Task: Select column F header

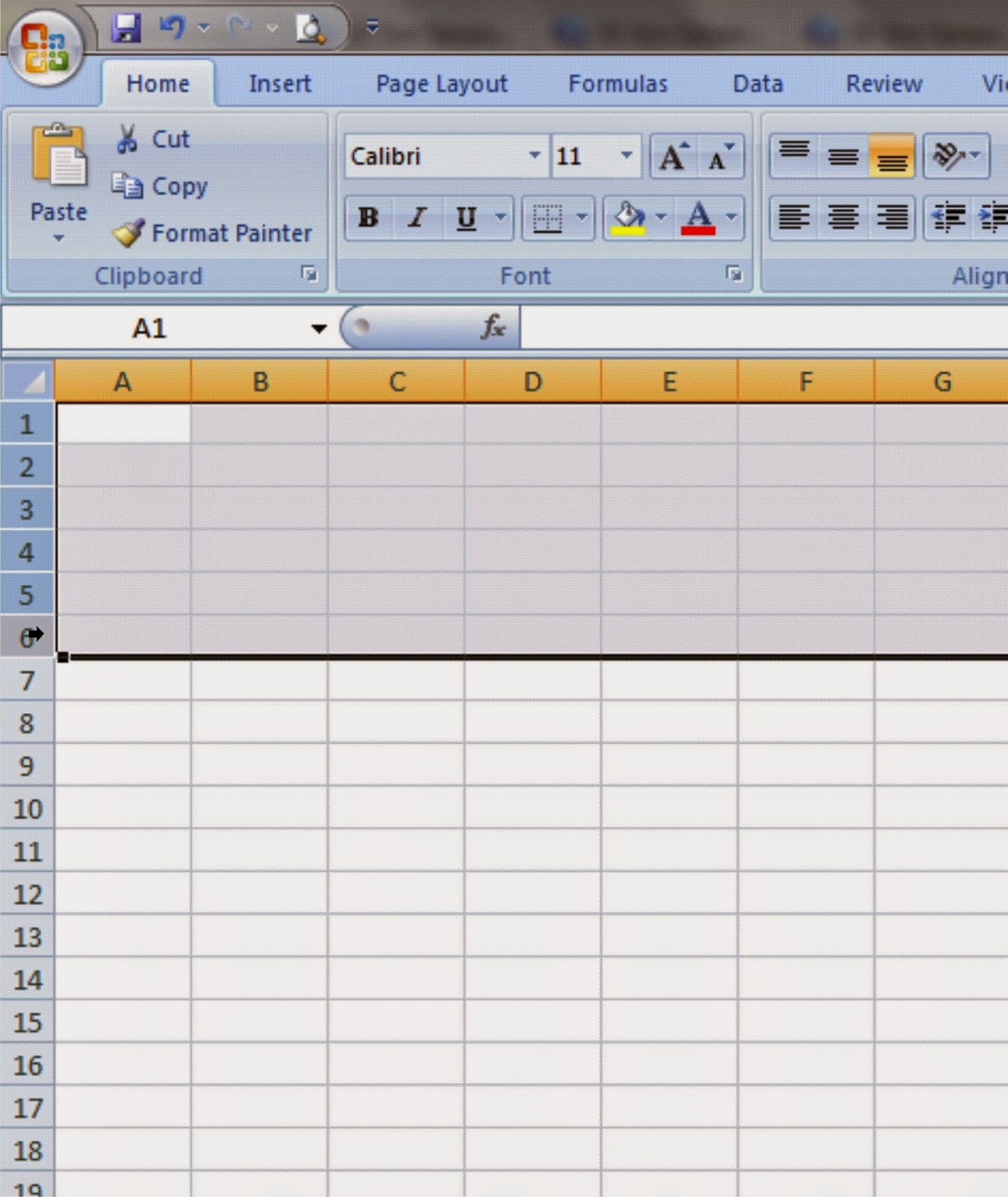Action: point(806,382)
